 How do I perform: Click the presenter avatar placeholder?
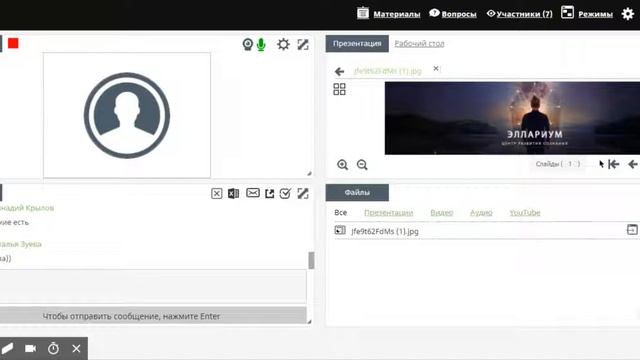pyautogui.click(x=127, y=116)
